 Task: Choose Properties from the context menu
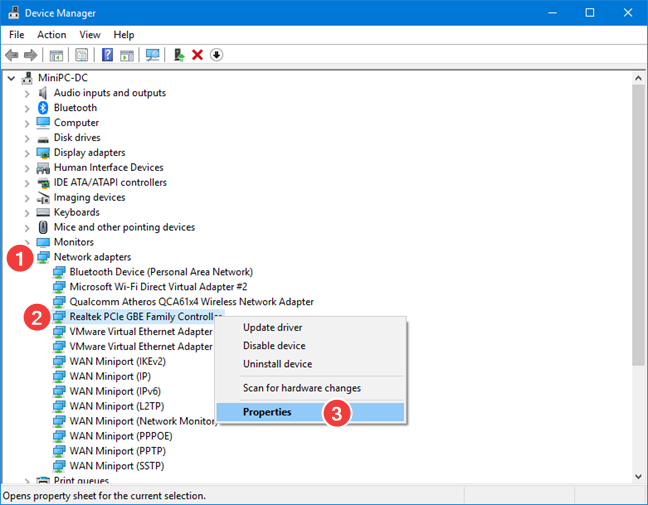pos(267,412)
